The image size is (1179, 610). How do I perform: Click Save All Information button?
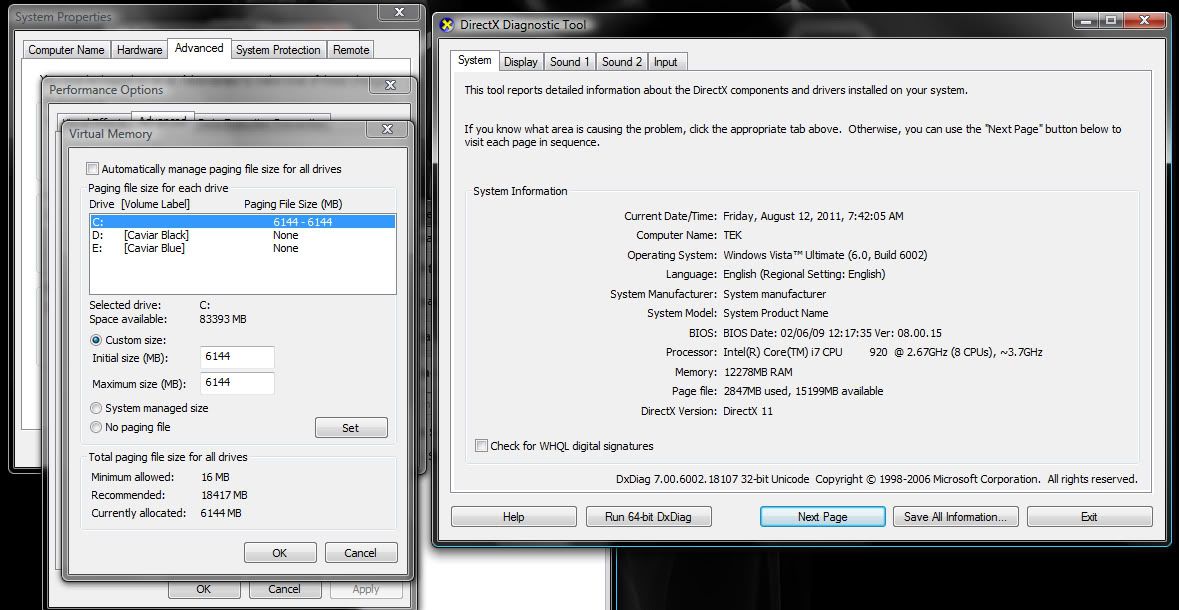[x=956, y=517]
